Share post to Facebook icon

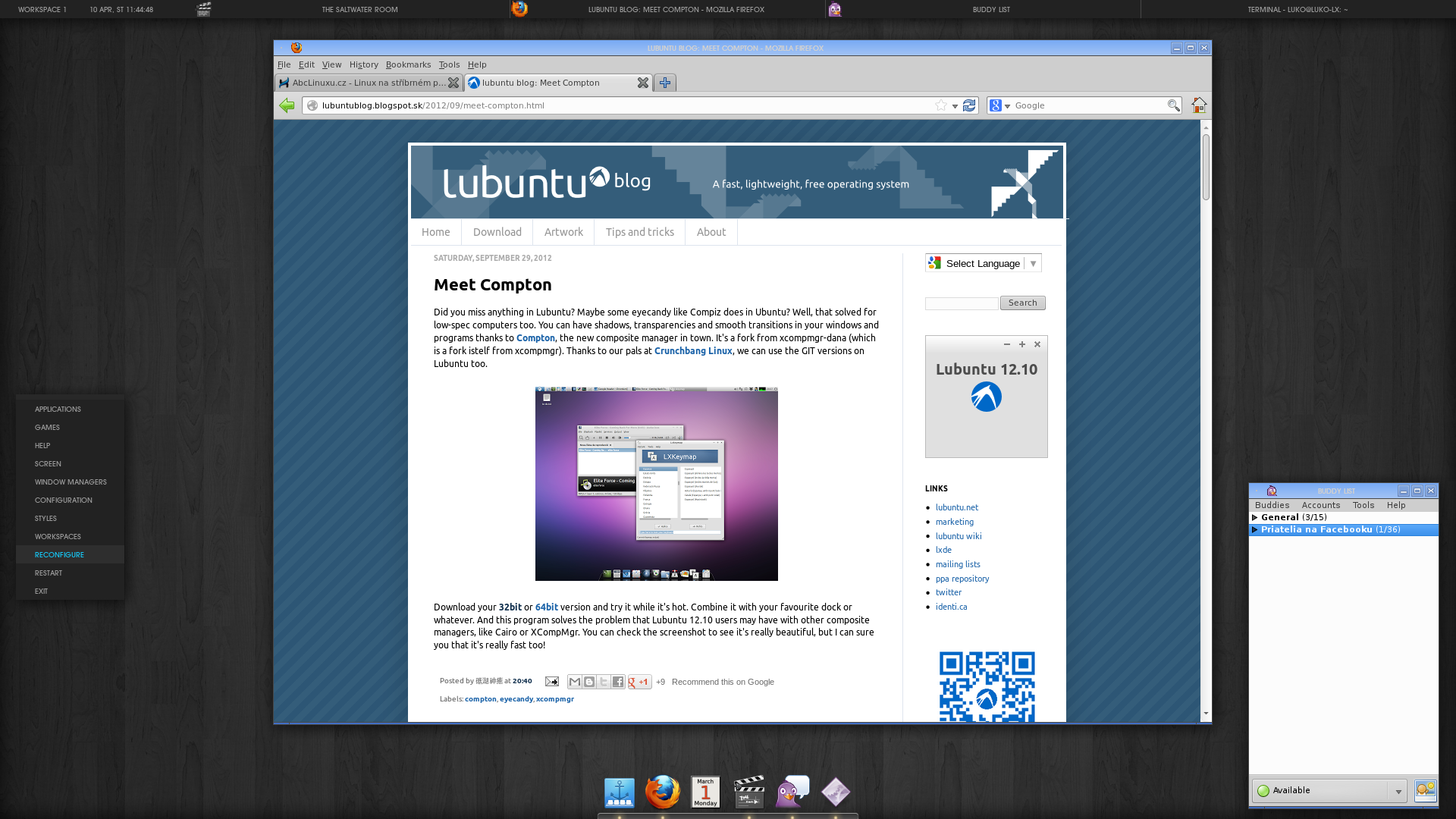pyautogui.click(x=618, y=682)
